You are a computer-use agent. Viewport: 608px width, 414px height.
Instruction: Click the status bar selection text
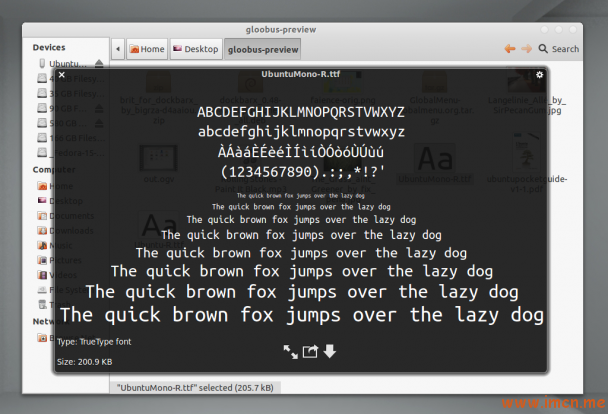click(195, 388)
